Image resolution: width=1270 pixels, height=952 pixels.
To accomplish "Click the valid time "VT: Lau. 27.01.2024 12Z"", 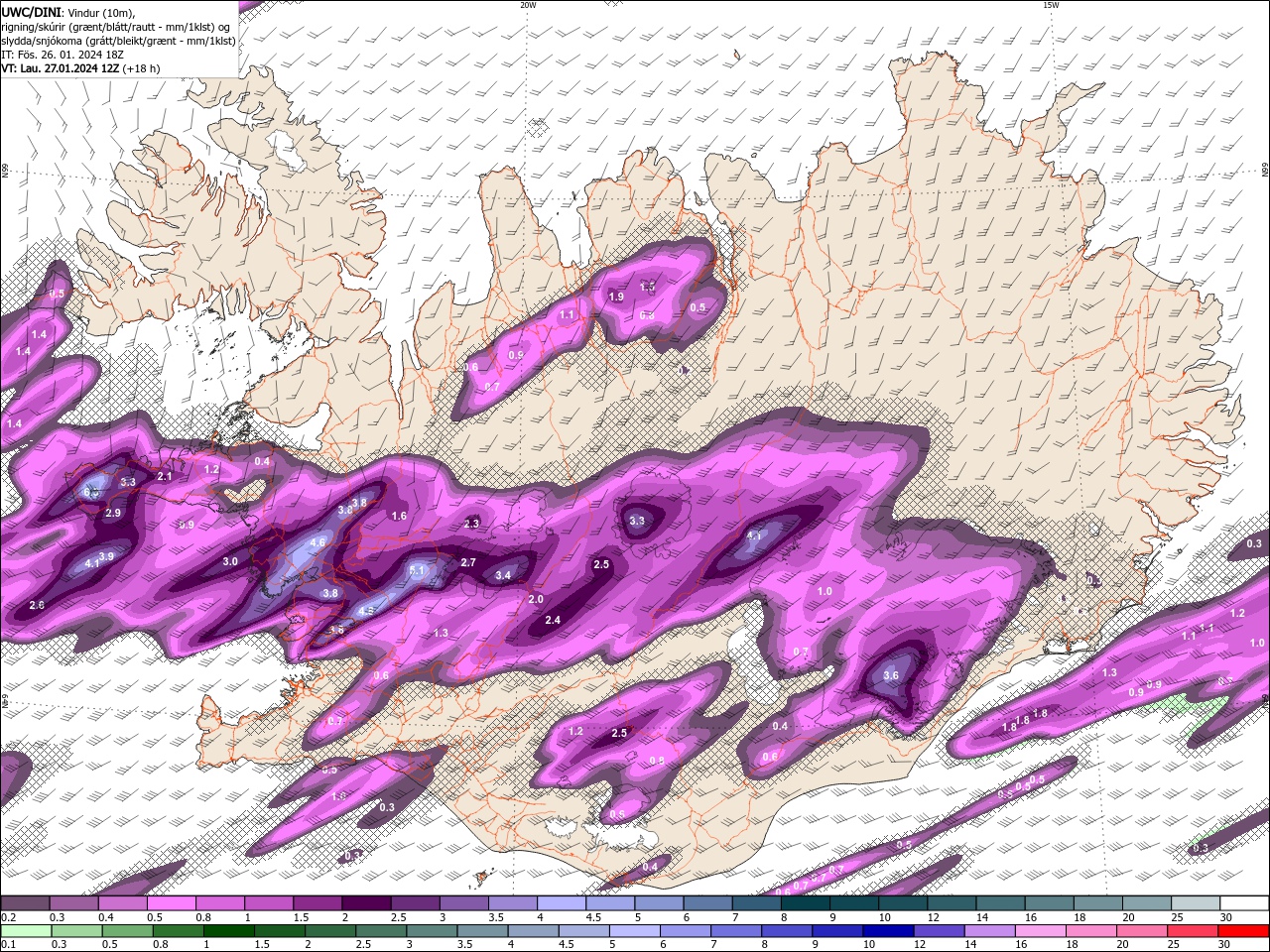I will 61,68.
